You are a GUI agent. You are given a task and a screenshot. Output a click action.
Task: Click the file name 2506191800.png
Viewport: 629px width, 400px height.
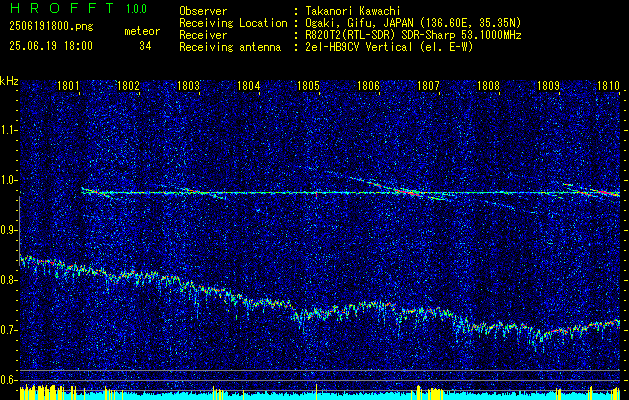51,27
